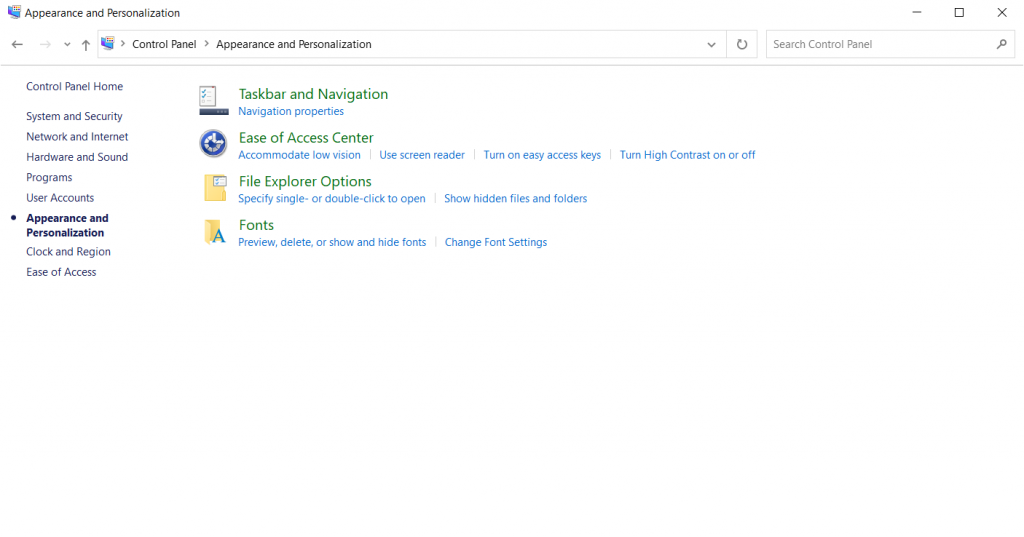Image resolution: width=1024 pixels, height=537 pixels.
Task: Select Control Panel breadcrumb
Action: (164, 44)
